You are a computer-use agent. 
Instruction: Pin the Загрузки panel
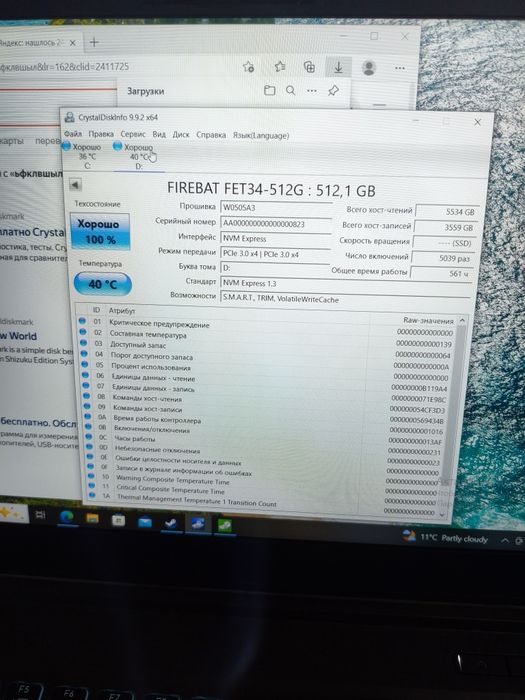click(x=333, y=91)
